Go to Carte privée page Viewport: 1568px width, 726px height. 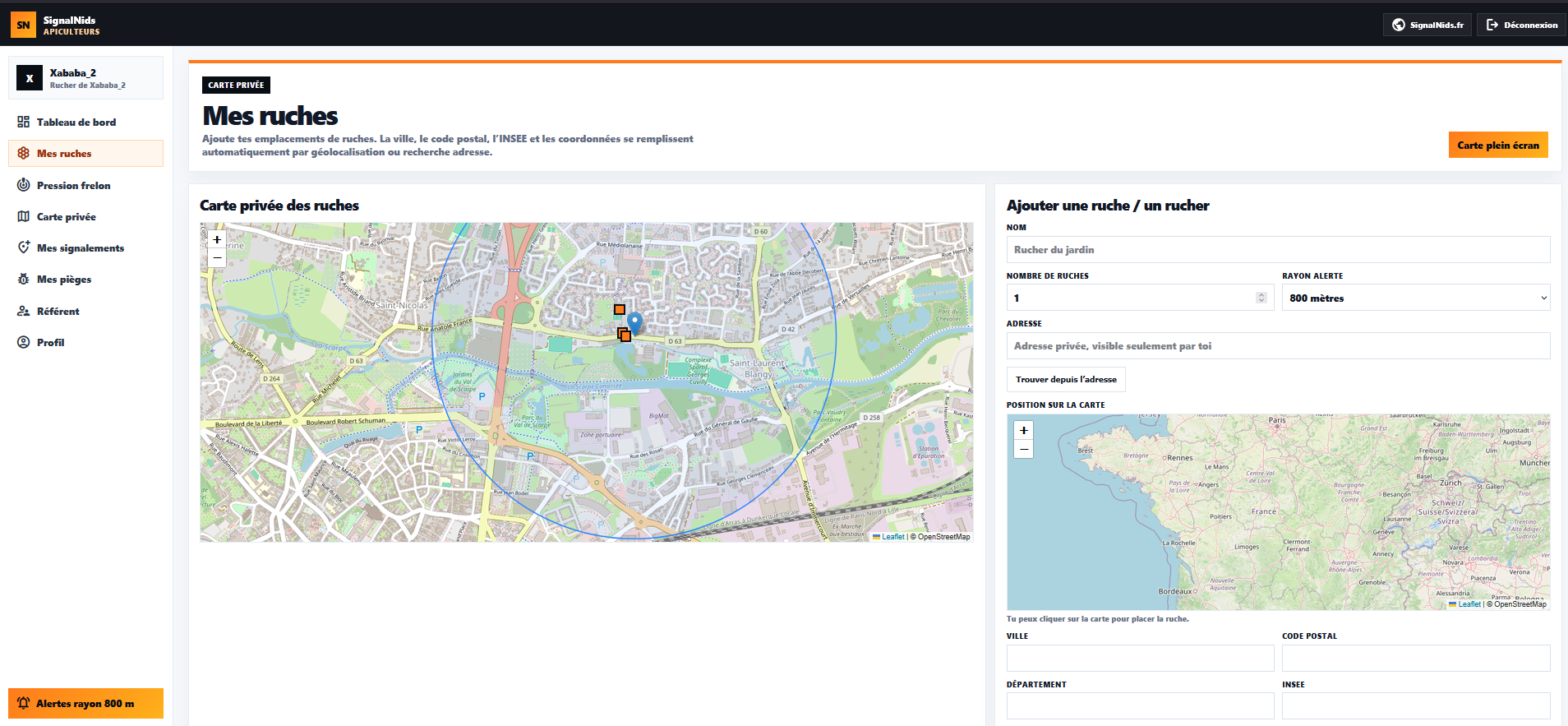coord(85,216)
